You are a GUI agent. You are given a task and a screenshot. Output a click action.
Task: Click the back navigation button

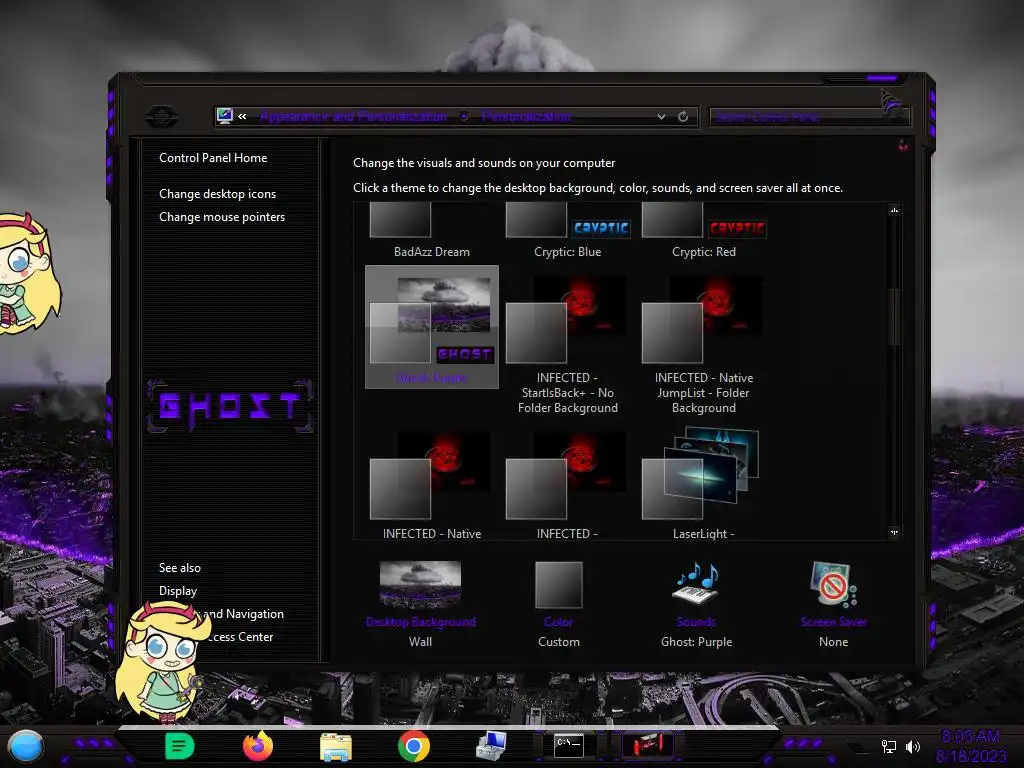pyautogui.click(x=161, y=117)
